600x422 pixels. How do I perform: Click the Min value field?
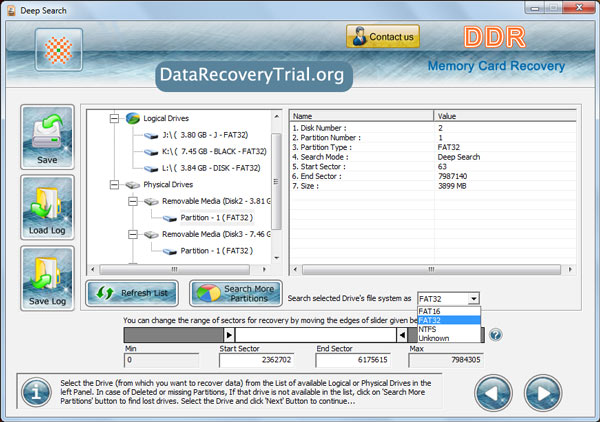click(161, 360)
